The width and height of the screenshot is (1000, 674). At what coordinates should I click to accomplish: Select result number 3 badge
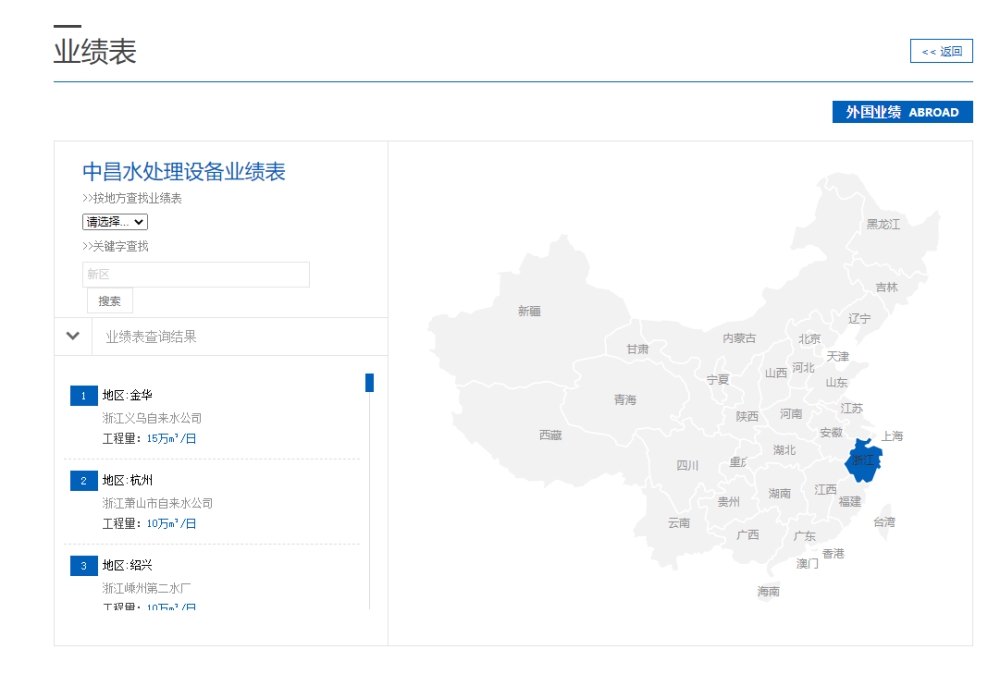tap(84, 566)
